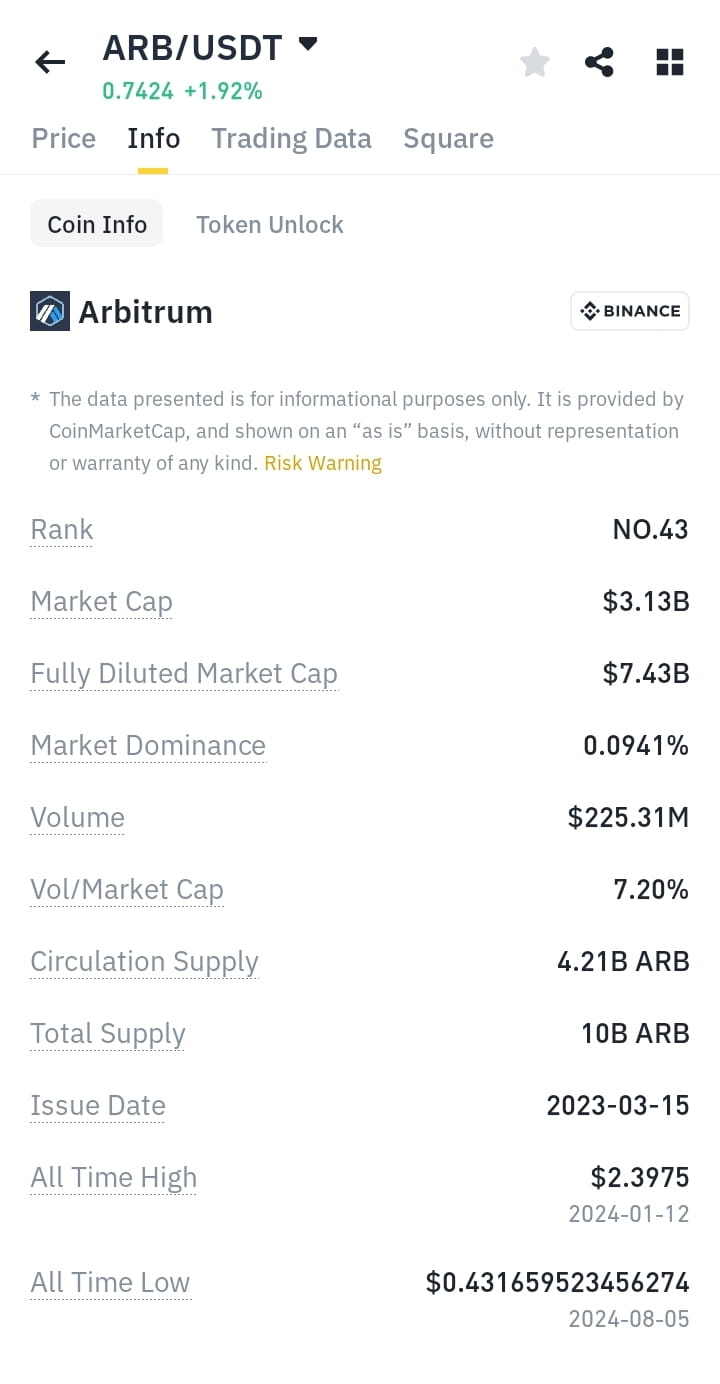Select the Coin Info pill
The height and width of the screenshot is (1384, 720).
(97, 224)
